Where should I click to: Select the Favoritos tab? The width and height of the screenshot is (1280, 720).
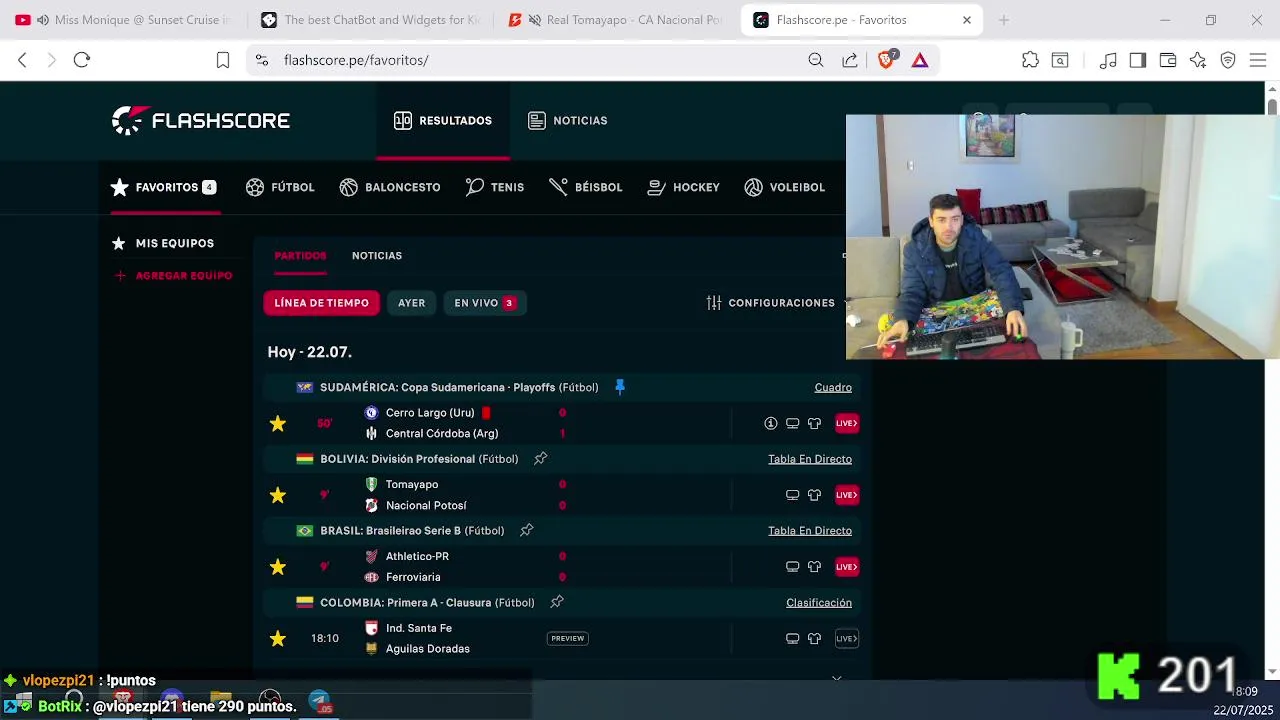(x=164, y=187)
